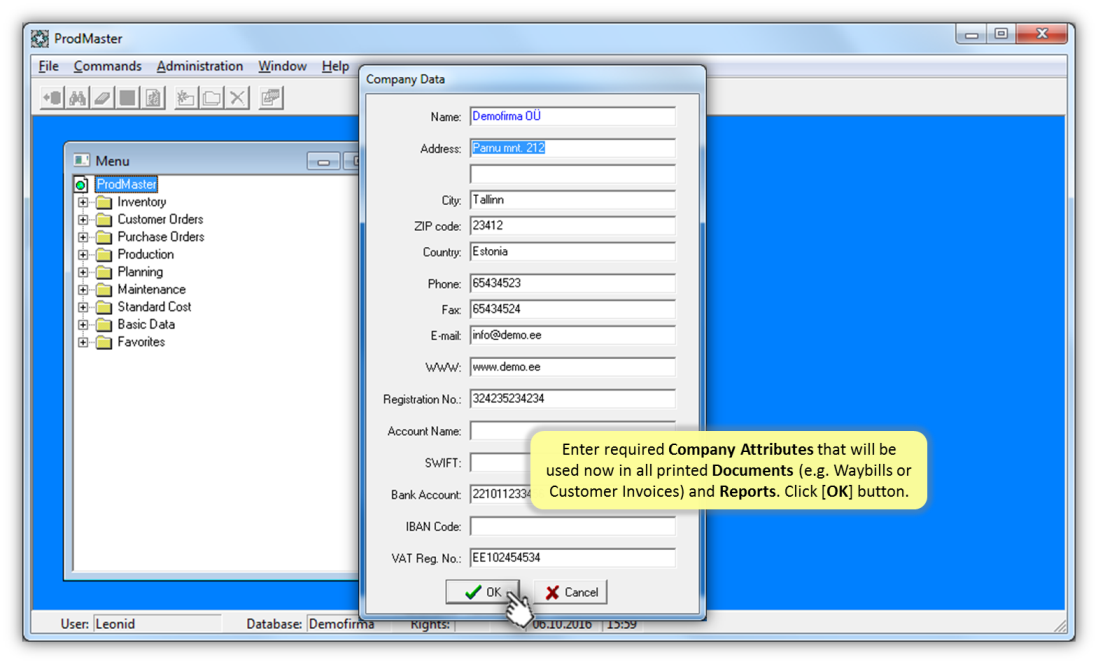Open the File menu
The image size is (1098, 664).
(48, 66)
